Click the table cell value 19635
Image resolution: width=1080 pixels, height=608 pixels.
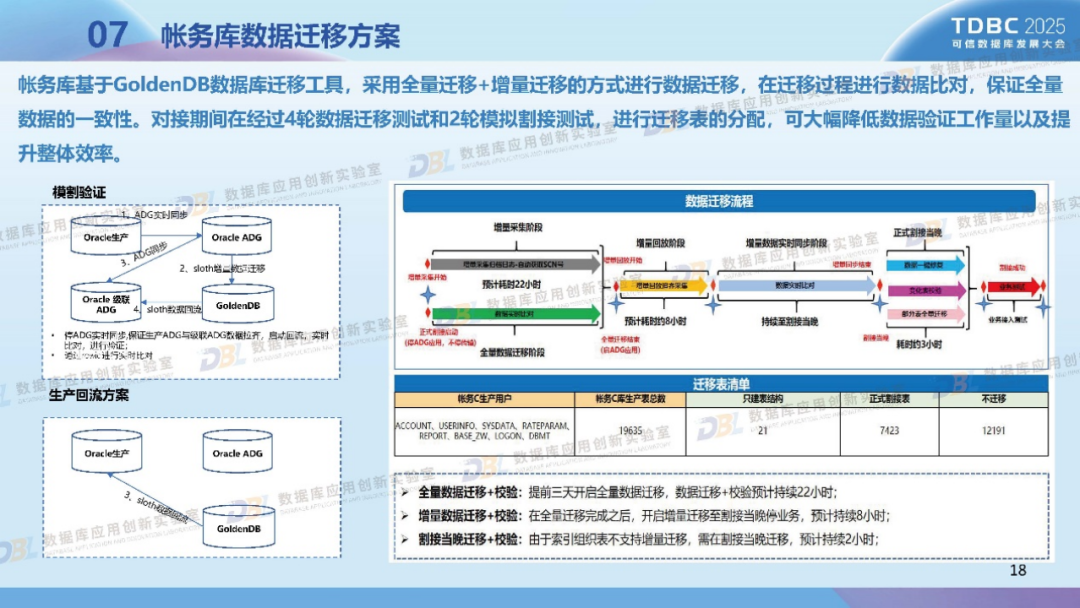coord(630,430)
